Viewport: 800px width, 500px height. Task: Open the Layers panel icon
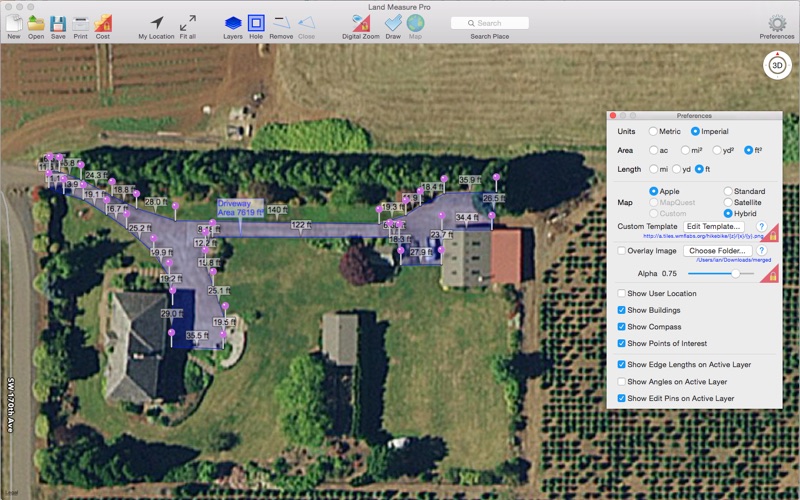click(x=233, y=23)
